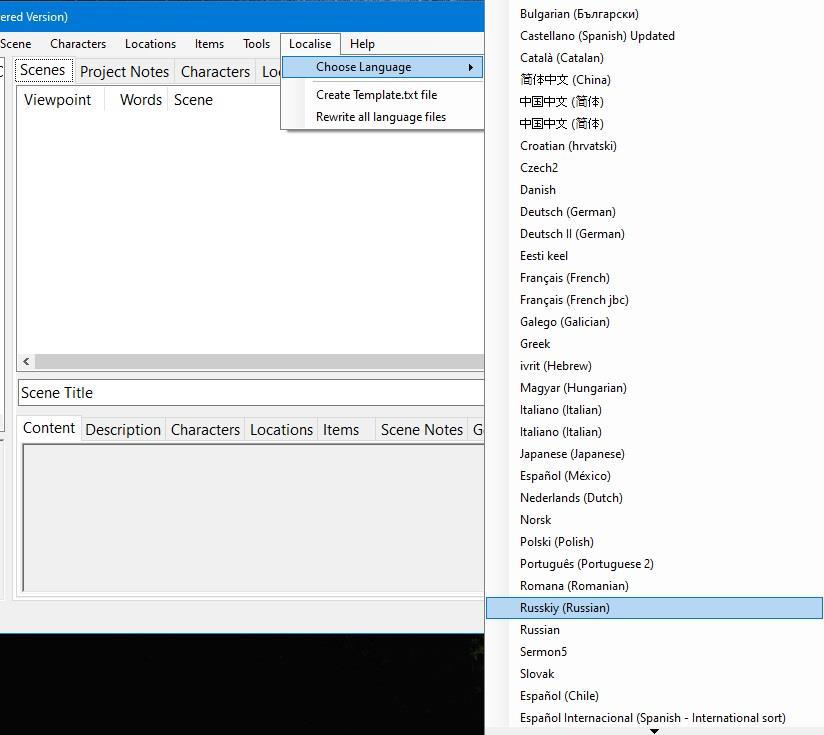Screen dimensions: 824x735
Task: Click Create Template.txt file option
Action: point(376,95)
